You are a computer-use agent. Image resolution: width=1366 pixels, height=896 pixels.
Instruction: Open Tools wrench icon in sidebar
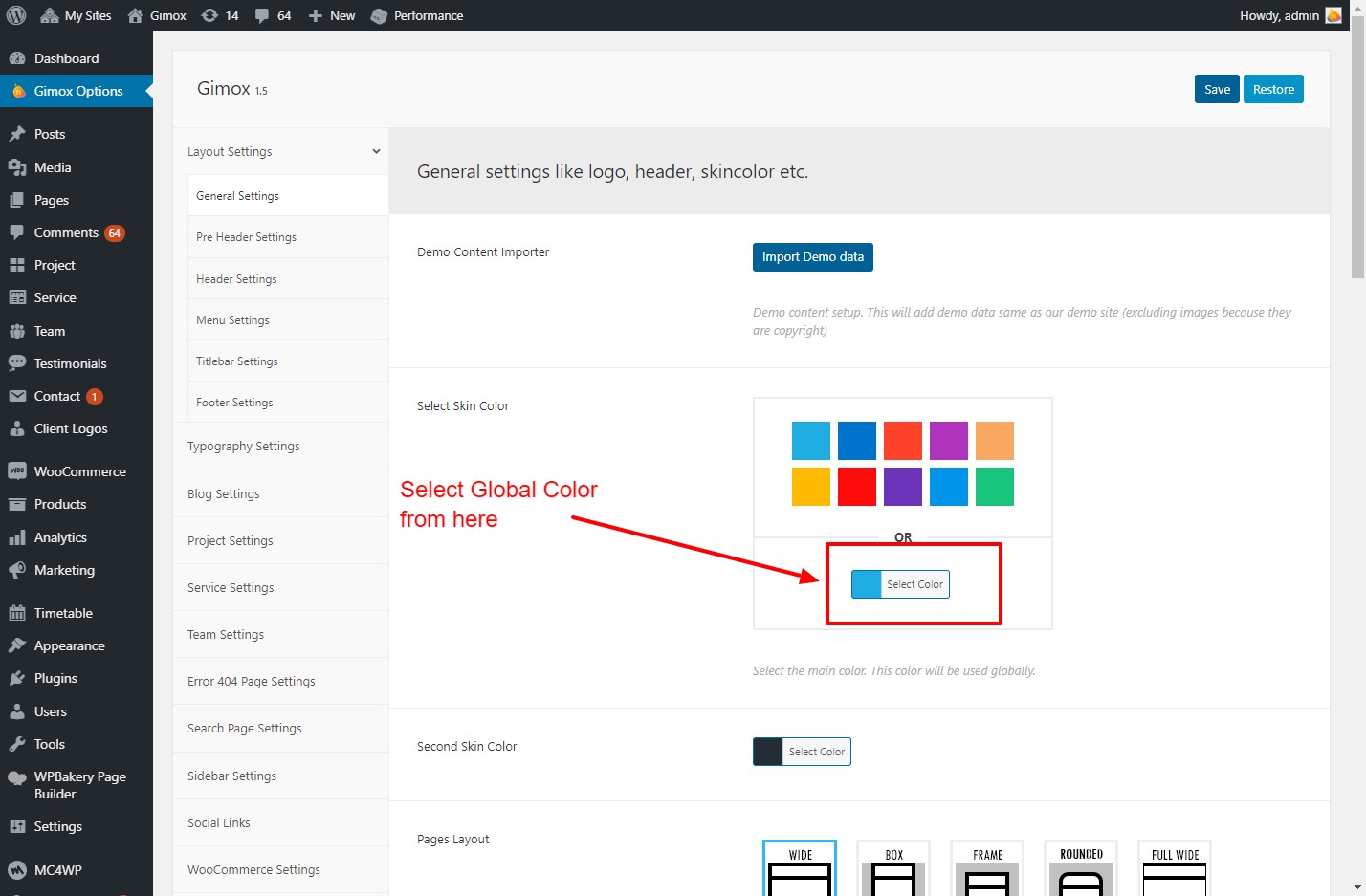[17, 744]
